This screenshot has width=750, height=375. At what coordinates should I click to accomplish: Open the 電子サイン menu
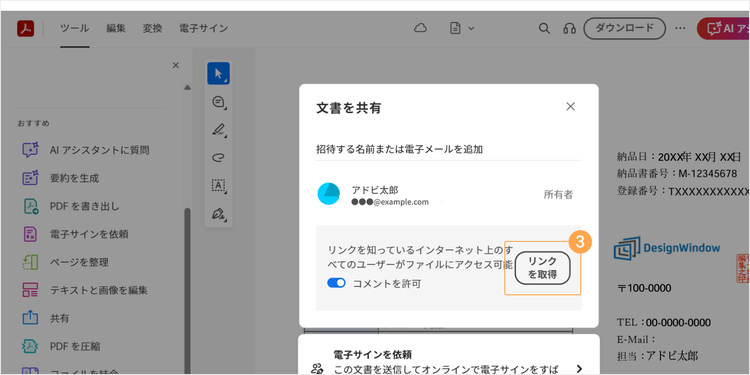point(203,28)
